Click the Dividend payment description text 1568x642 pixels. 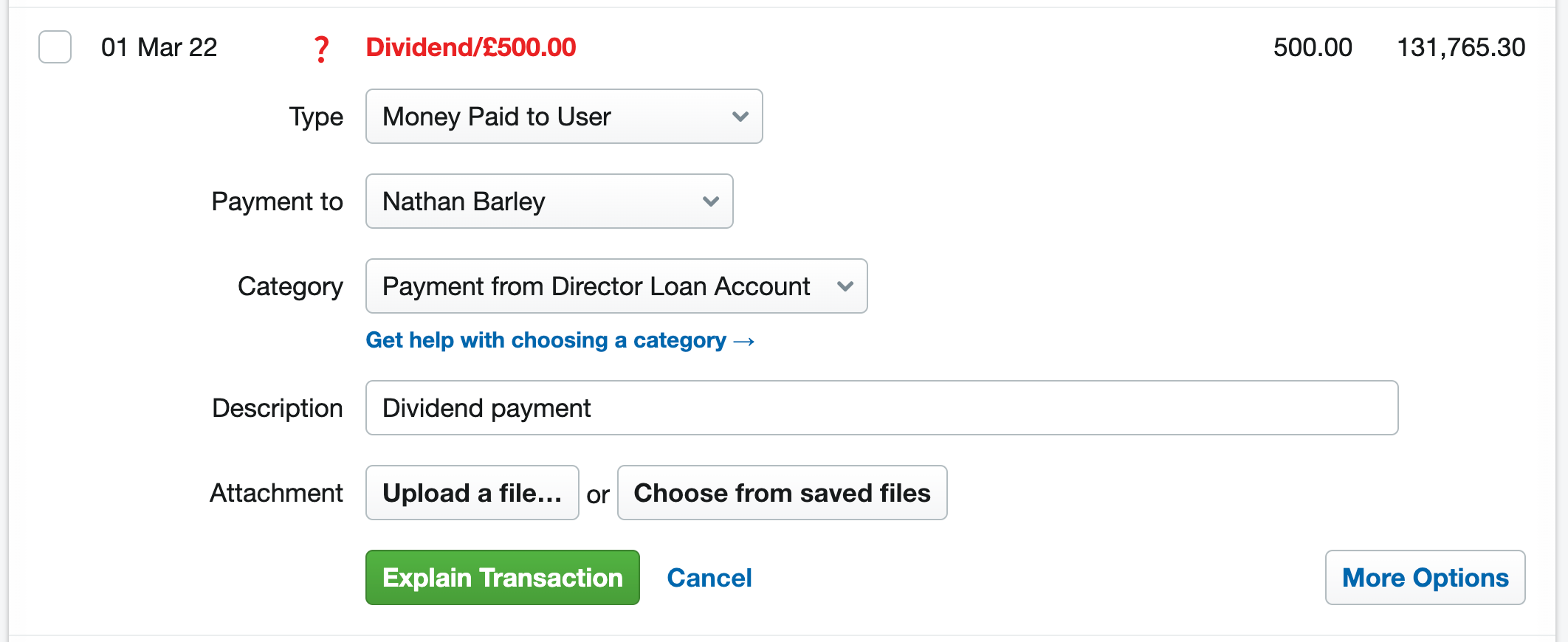[x=486, y=407]
